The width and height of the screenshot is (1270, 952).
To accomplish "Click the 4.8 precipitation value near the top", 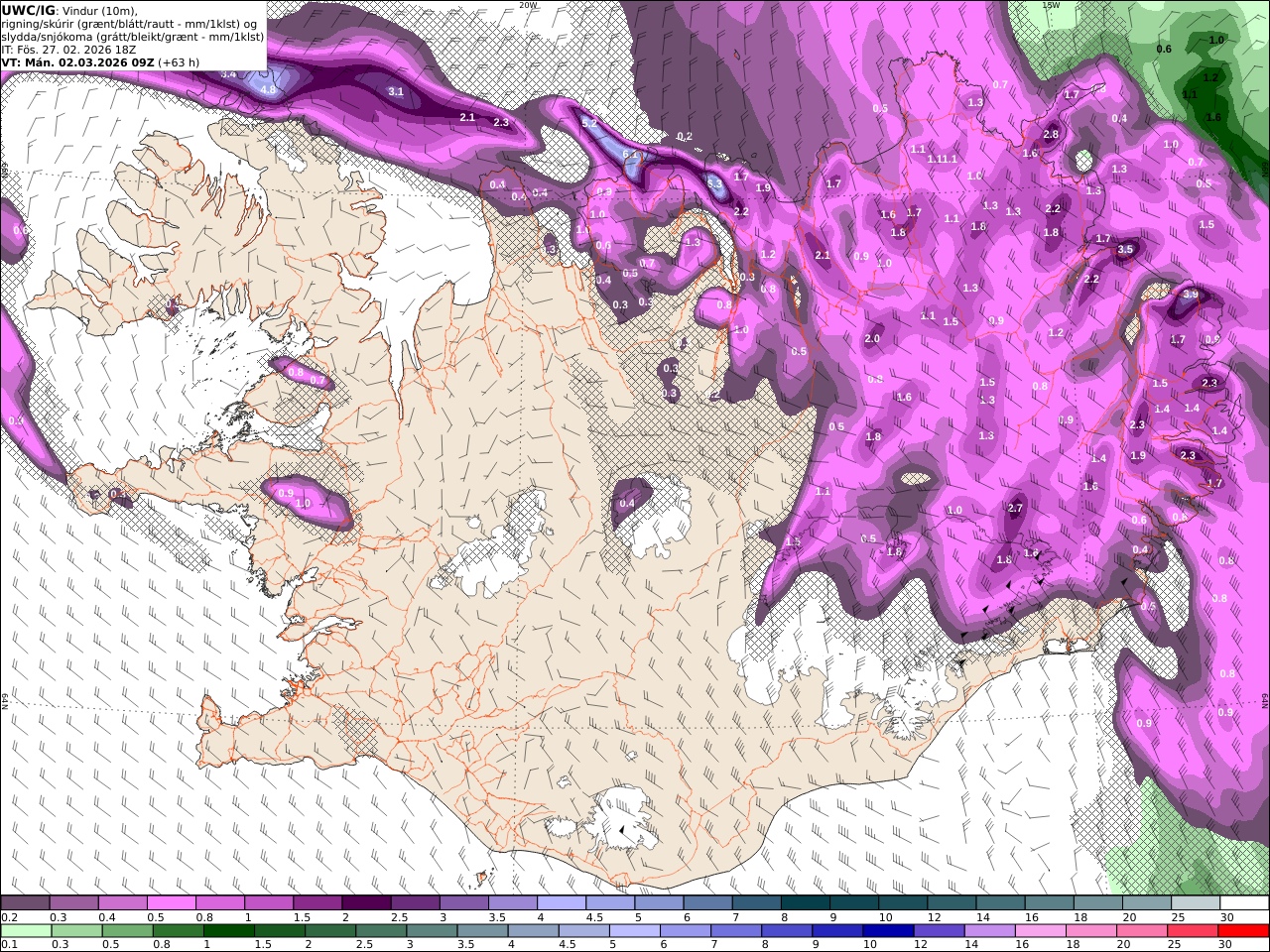I will [x=268, y=89].
